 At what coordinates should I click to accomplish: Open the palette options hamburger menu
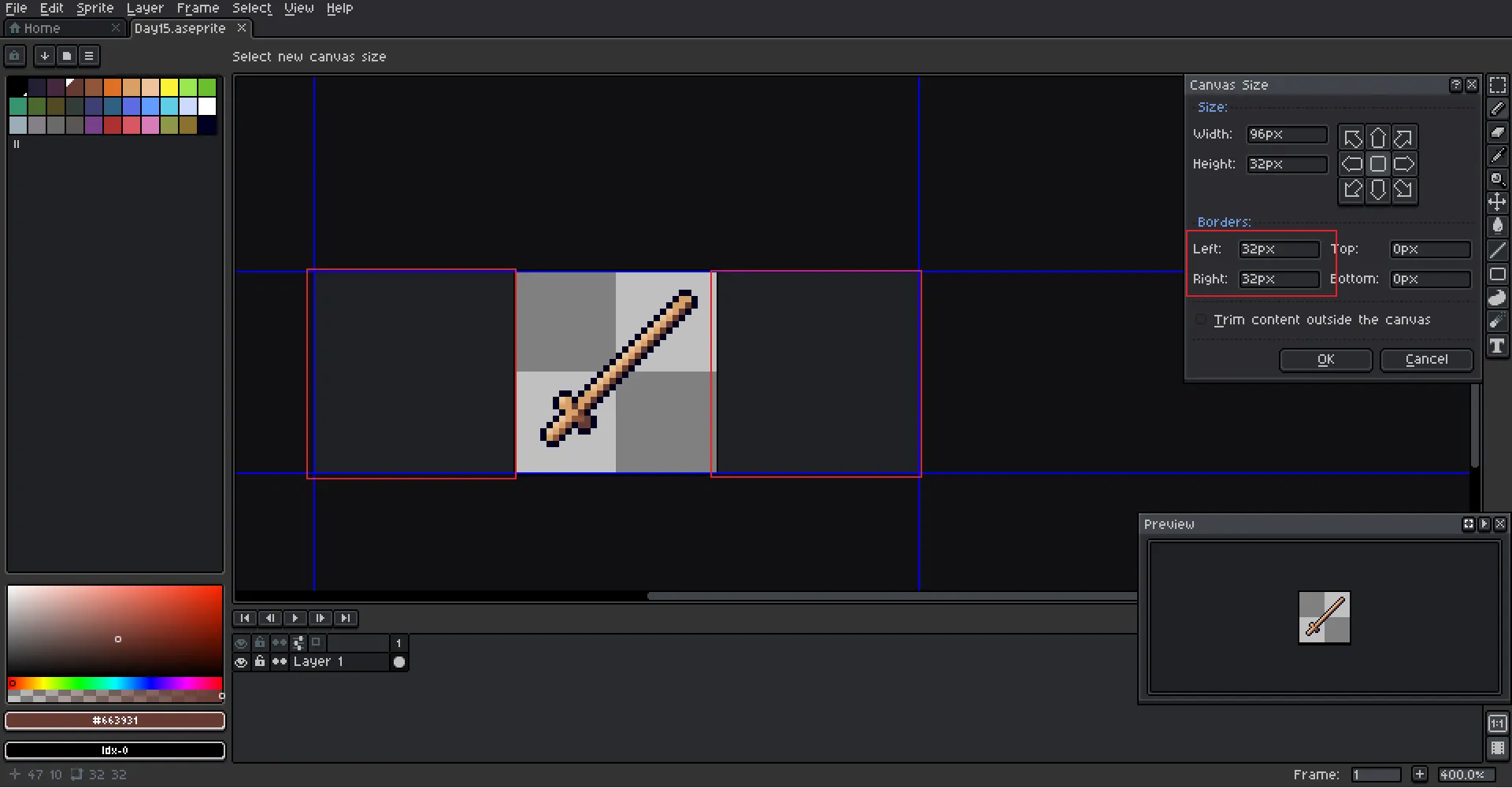tap(89, 56)
